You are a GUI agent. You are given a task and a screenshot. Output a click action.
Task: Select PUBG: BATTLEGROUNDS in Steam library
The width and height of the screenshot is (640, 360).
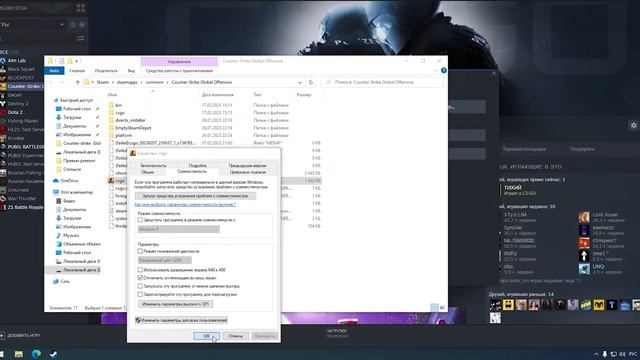coord(25,147)
